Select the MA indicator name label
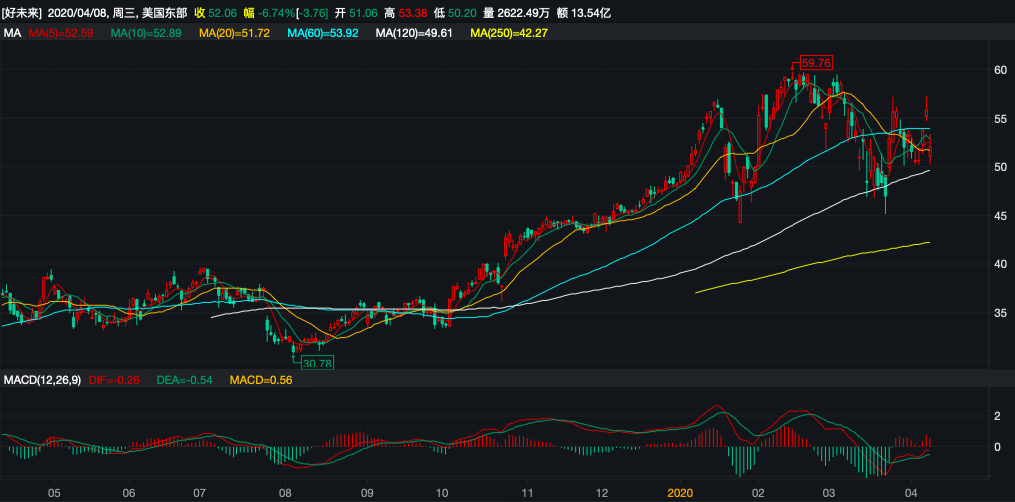 tap(13, 34)
